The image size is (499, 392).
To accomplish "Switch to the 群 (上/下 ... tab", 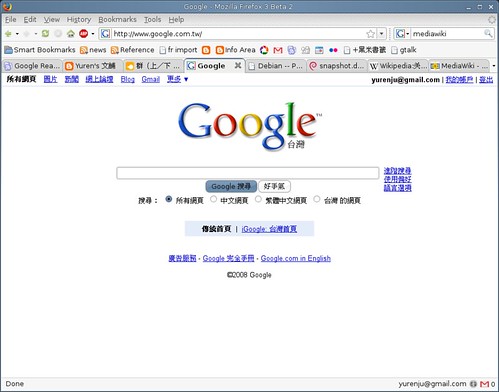I will (153, 66).
